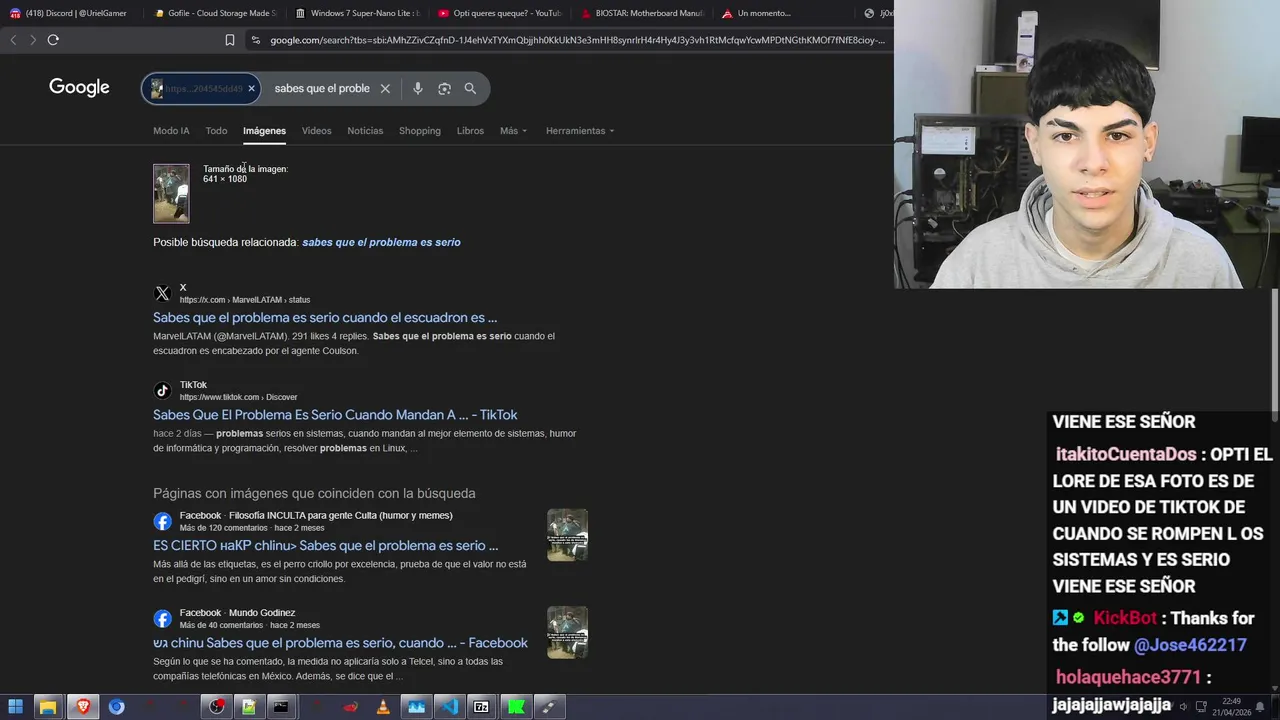
Task: Reload the page with the refresh icon
Action: tap(53, 40)
